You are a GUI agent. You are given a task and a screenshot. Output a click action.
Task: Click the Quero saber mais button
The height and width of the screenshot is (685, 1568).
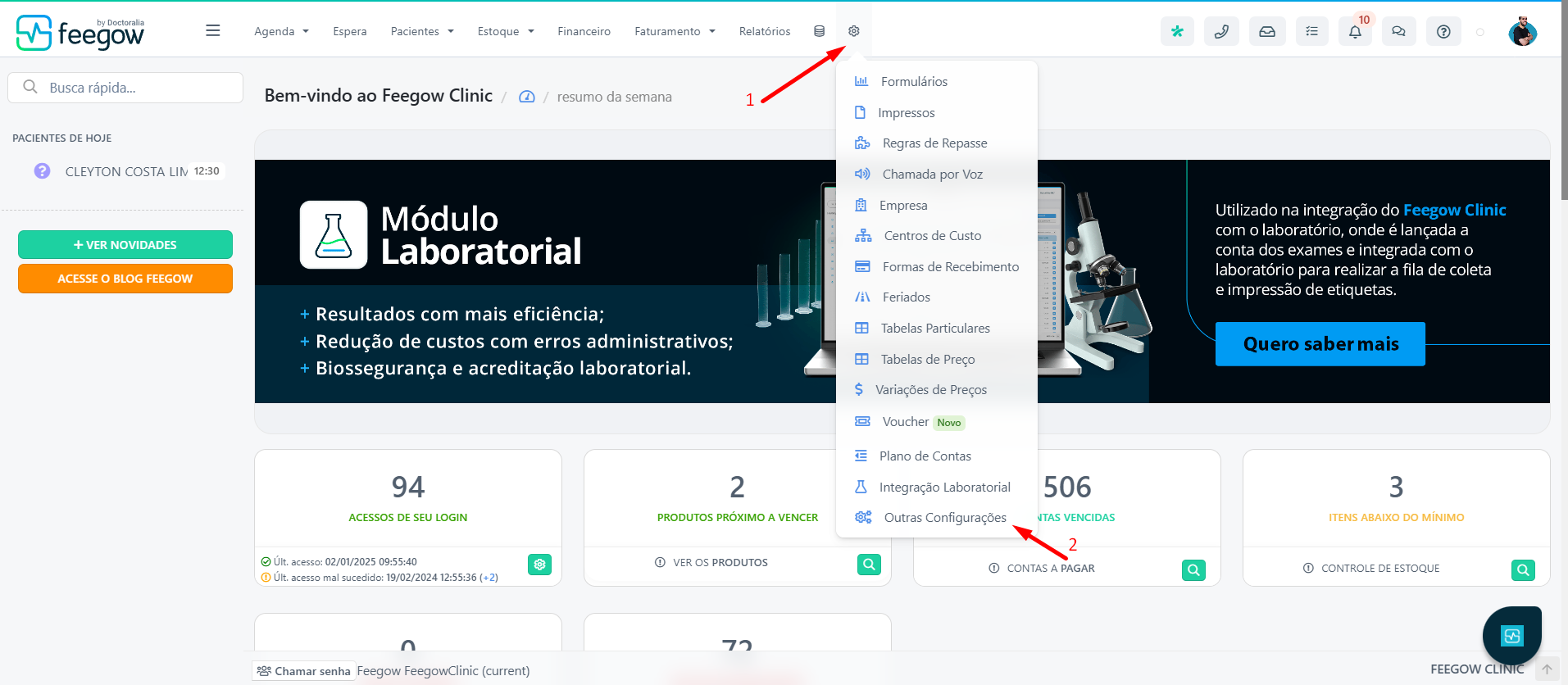pos(1320,344)
